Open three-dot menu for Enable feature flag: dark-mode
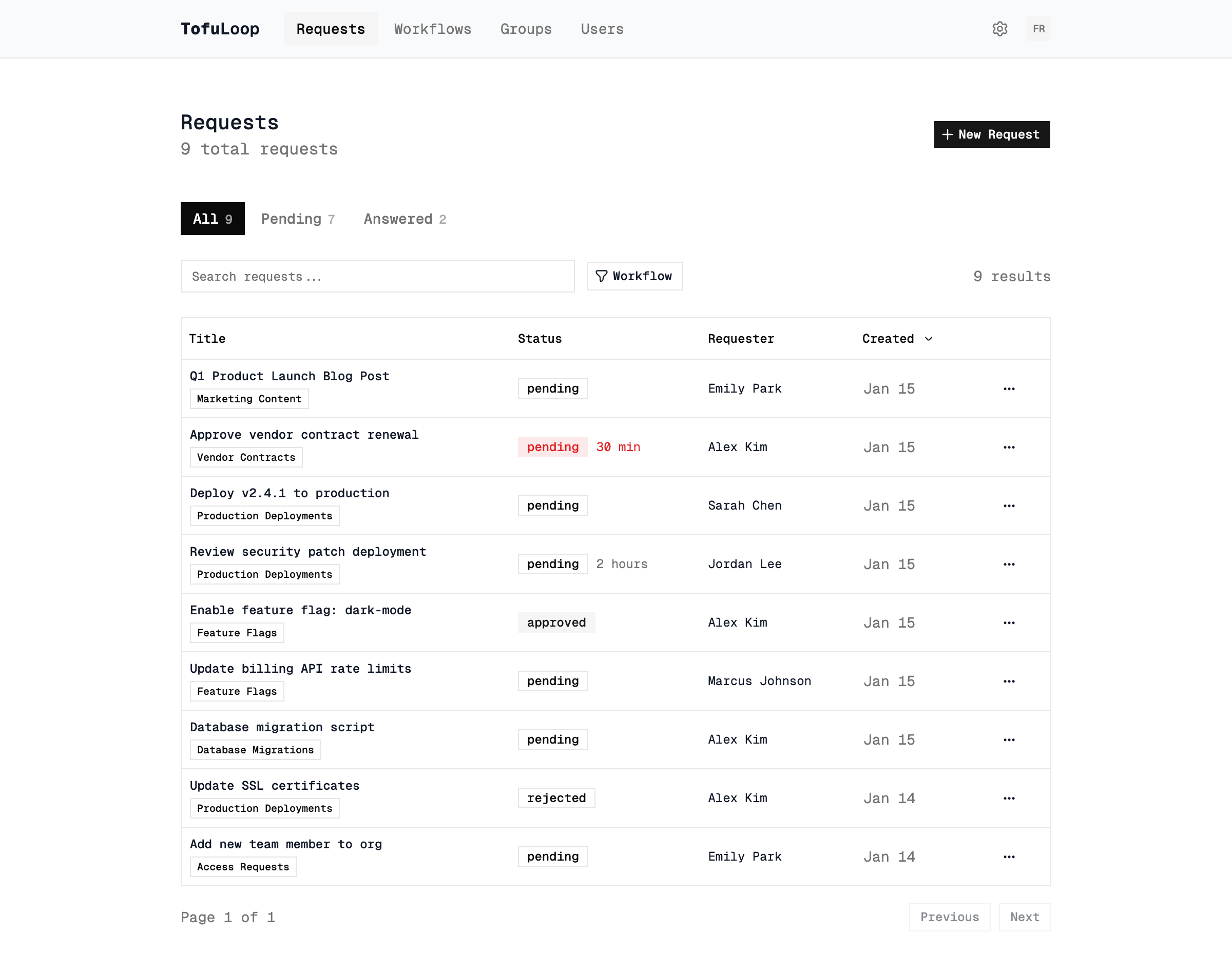This screenshot has height=973, width=1232. [x=1009, y=622]
